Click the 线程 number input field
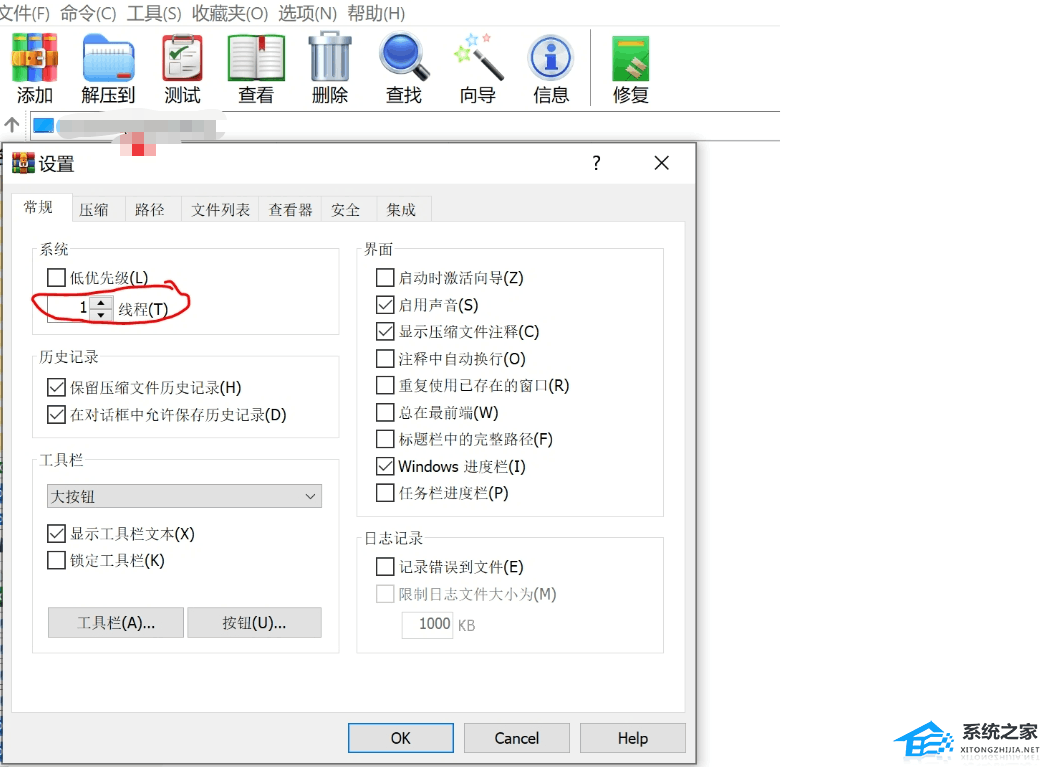 69,308
